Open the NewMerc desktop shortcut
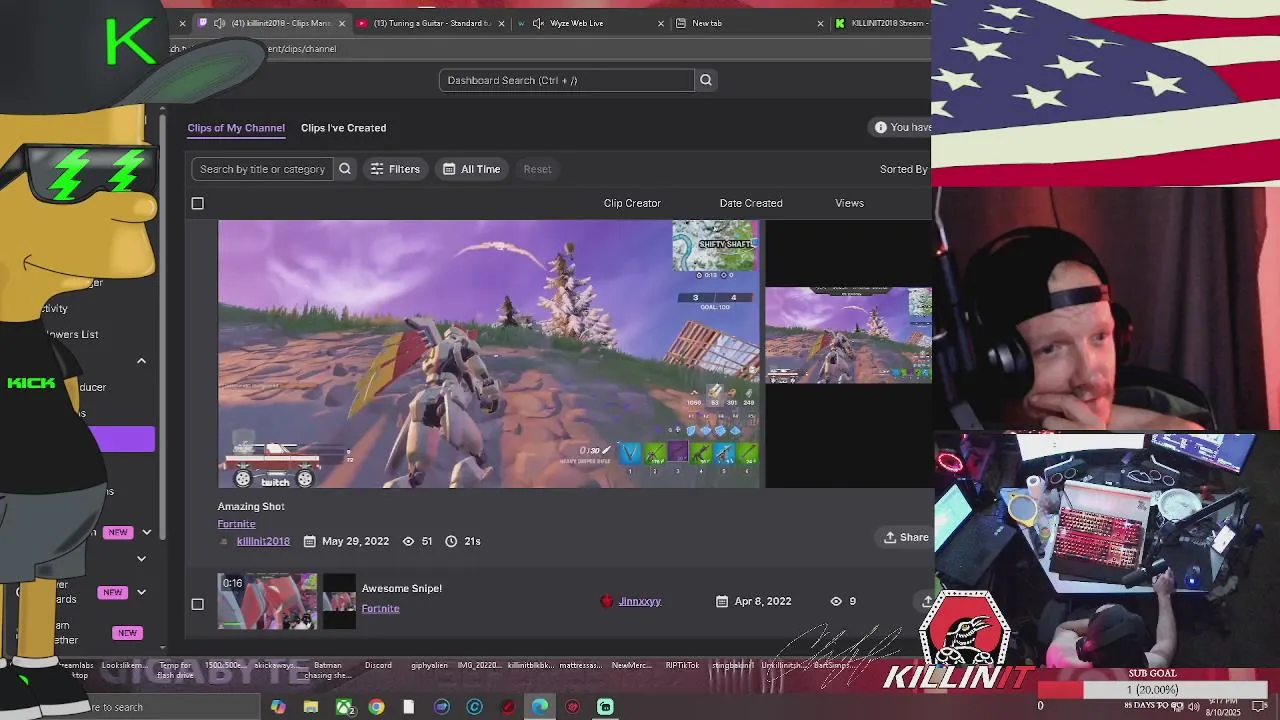The width and height of the screenshot is (1280, 720). tap(632, 666)
